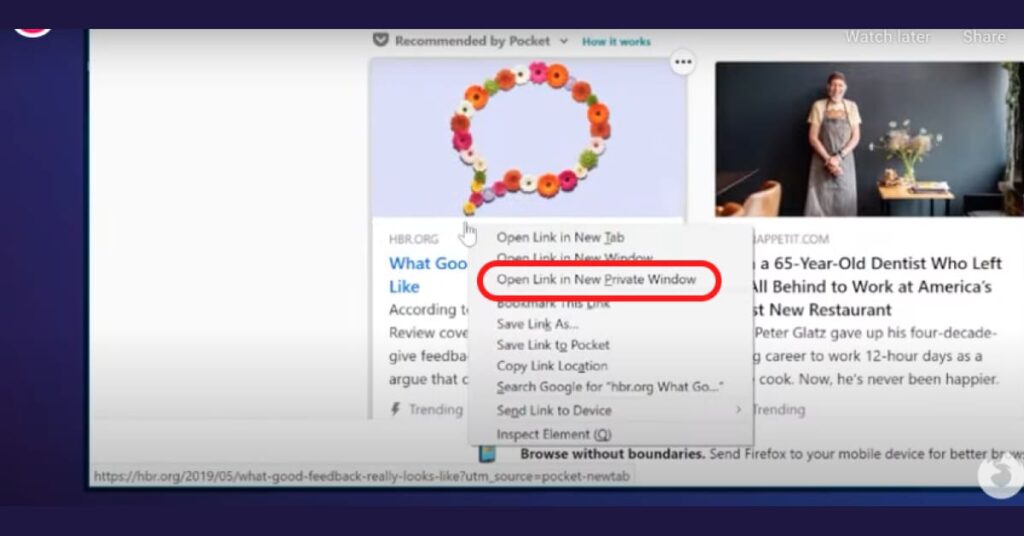Screen dimensions: 1024x536
Task: Pick Copy Link Location menu entry
Action: click(552, 366)
